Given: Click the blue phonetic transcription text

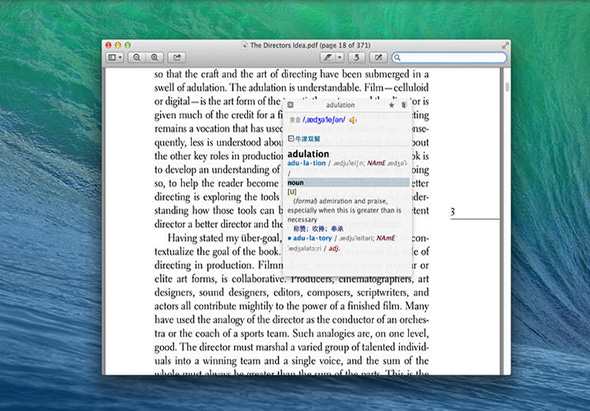Looking at the screenshot, I should tap(324, 120).
